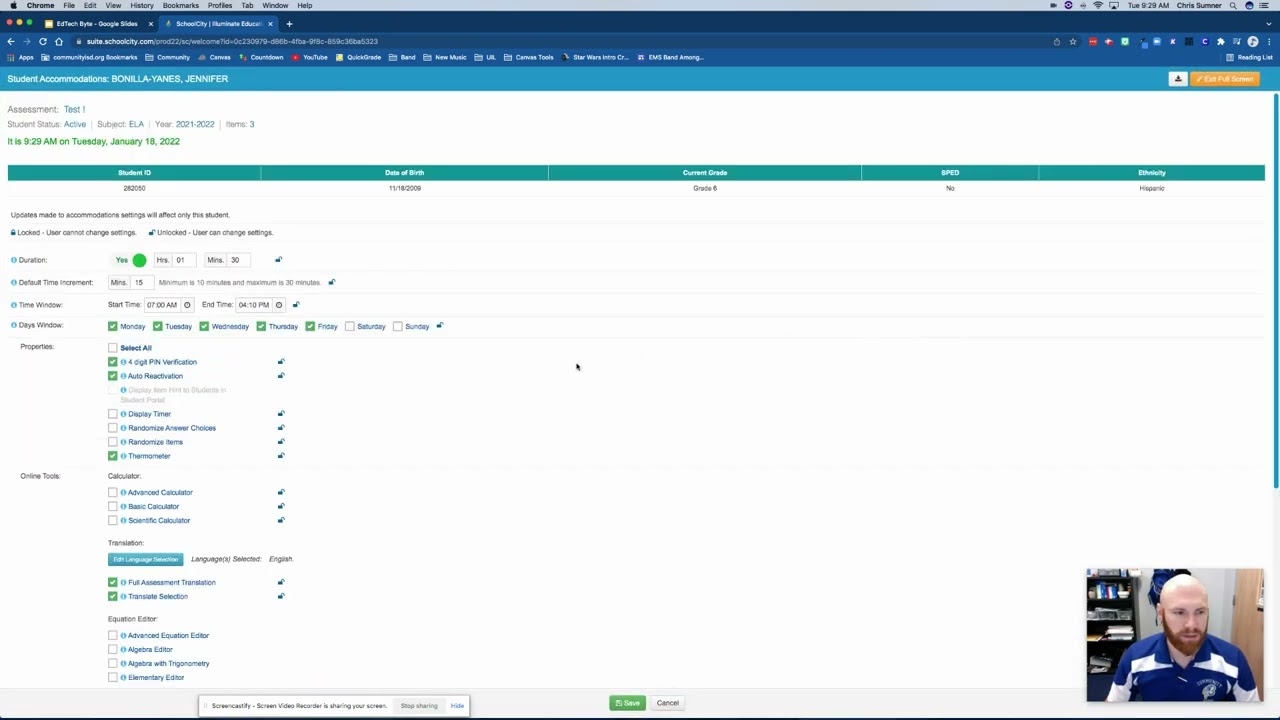Image resolution: width=1280 pixels, height=720 pixels.
Task: Enable the Display Timer checkbox
Action: 113,414
